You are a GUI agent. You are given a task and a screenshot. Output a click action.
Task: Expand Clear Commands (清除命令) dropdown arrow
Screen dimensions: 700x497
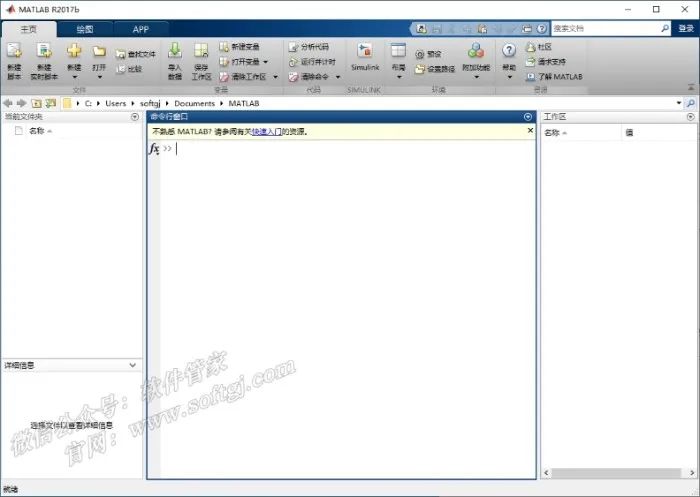pos(338,77)
